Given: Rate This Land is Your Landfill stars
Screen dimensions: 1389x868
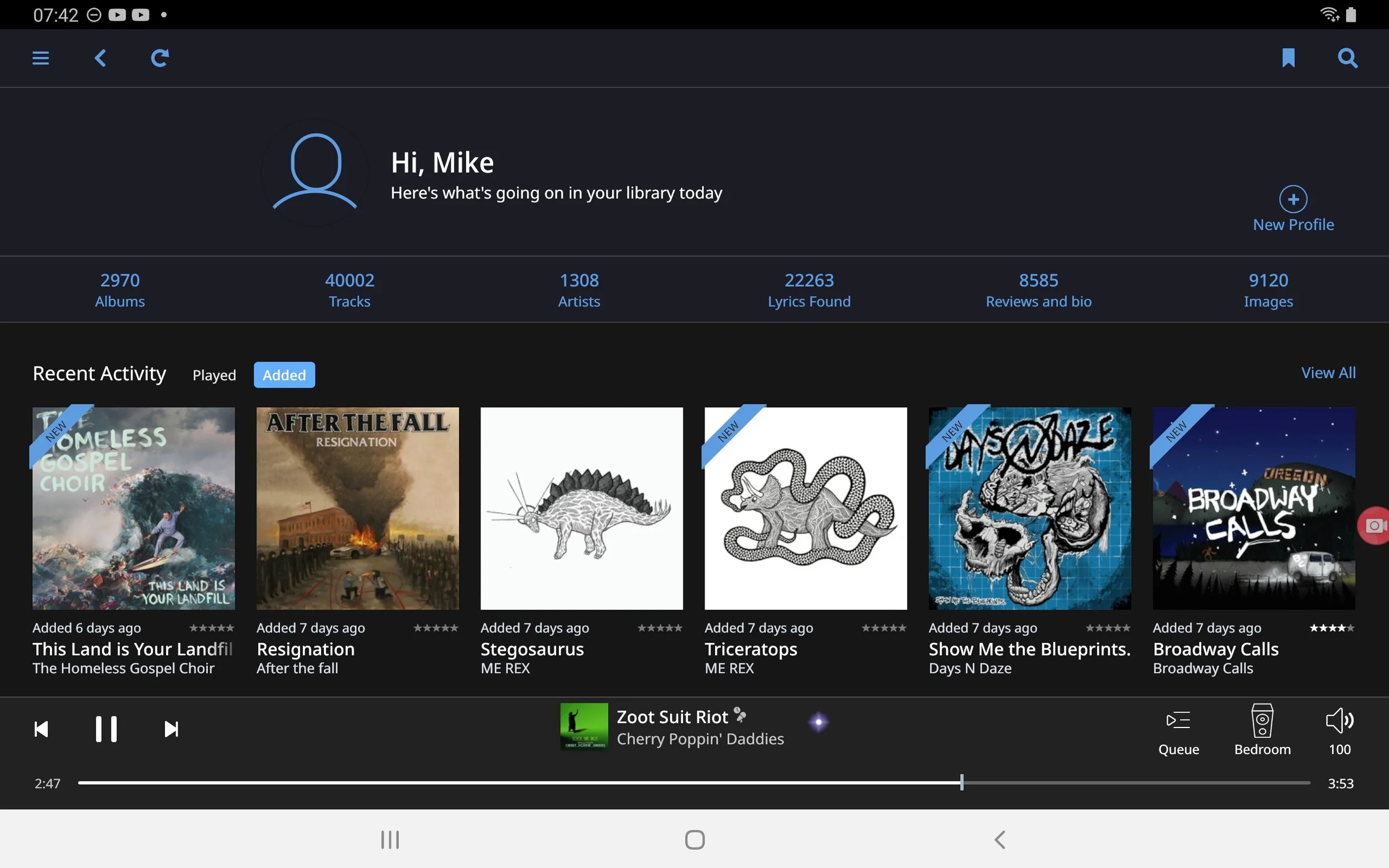Looking at the screenshot, I should [x=212, y=628].
